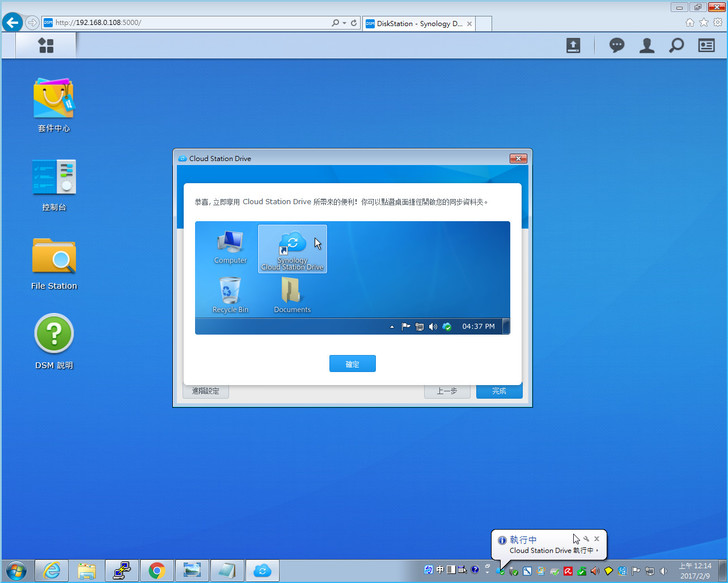The height and width of the screenshot is (583, 728).
Task: Click the 完成 finish button
Action: (x=498, y=392)
